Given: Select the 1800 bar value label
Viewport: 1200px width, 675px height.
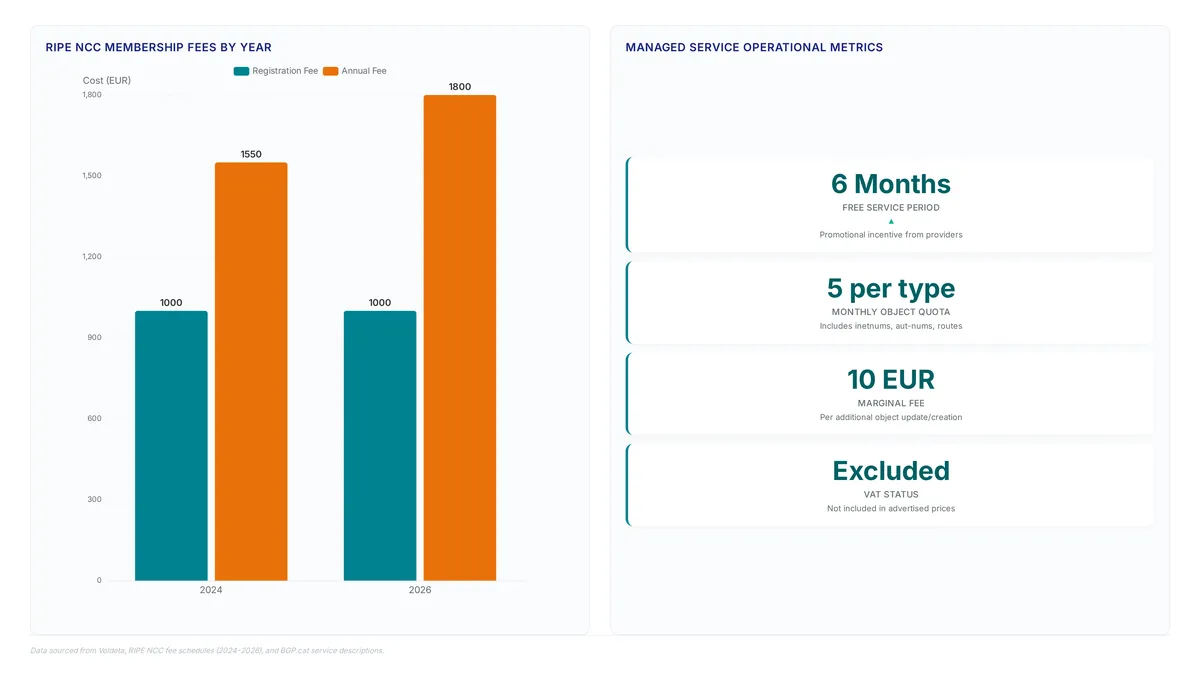Looking at the screenshot, I should pos(460,87).
